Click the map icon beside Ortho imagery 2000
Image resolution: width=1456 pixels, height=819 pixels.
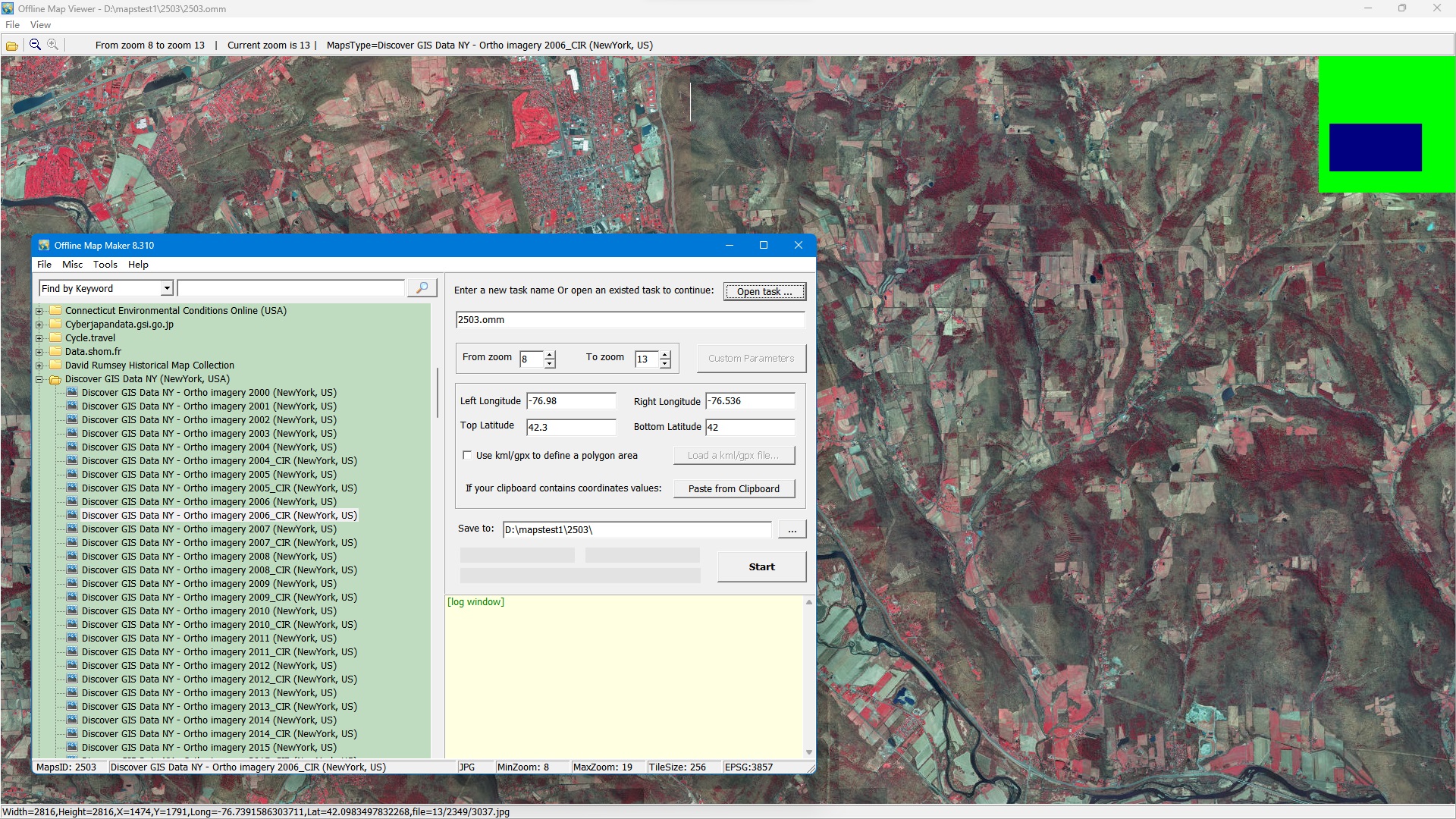pyautogui.click(x=72, y=392)
